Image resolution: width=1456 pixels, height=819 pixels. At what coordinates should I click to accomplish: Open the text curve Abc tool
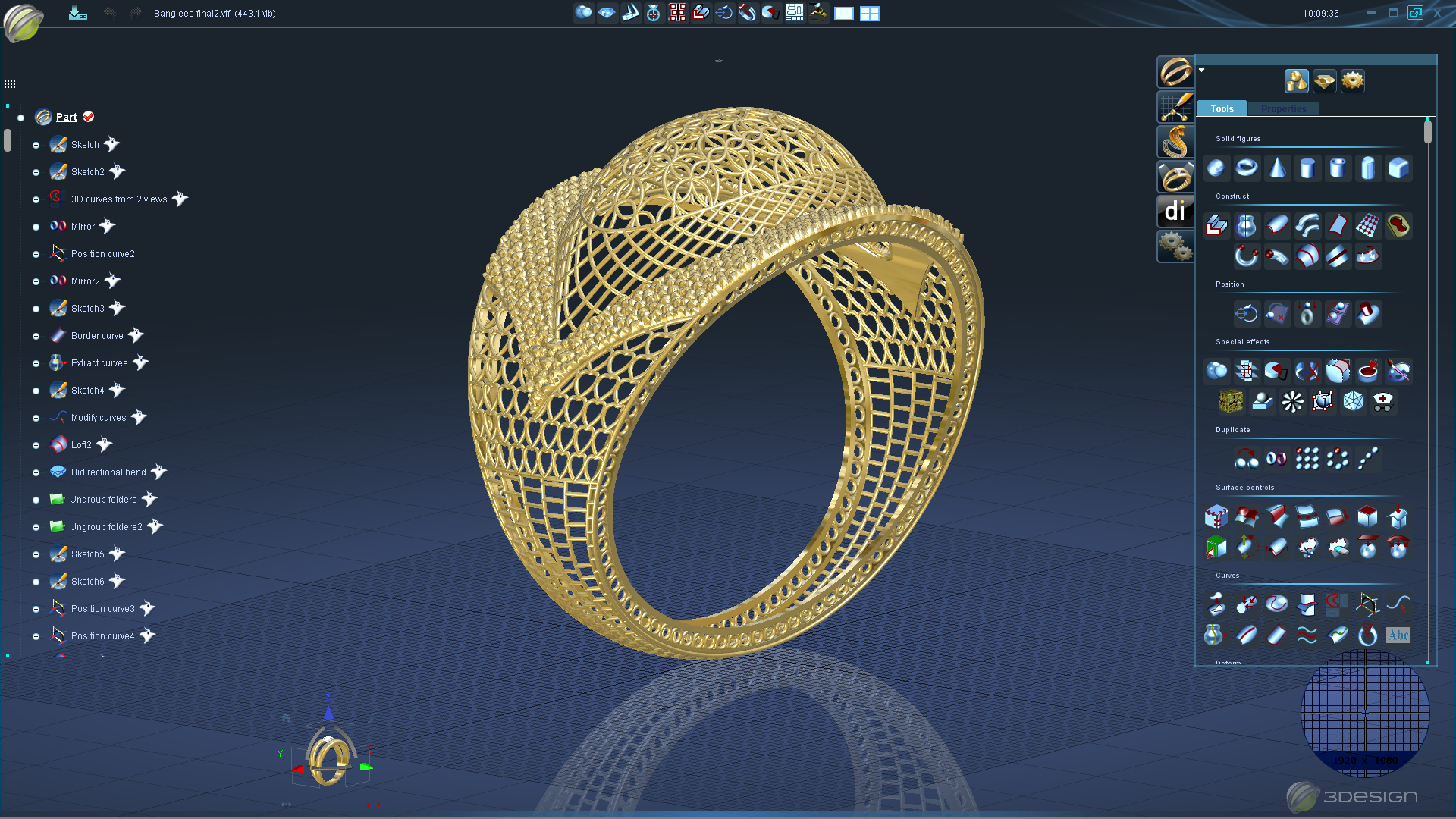tap(1398, 635)
